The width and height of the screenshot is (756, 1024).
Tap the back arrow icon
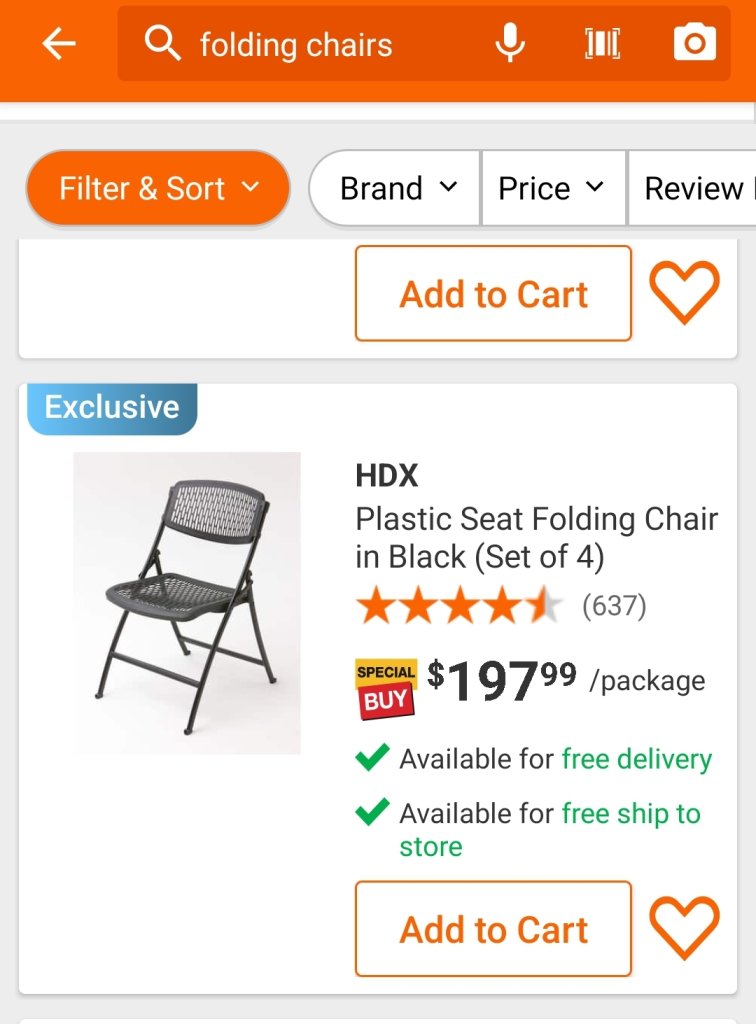tap(58, 44)
